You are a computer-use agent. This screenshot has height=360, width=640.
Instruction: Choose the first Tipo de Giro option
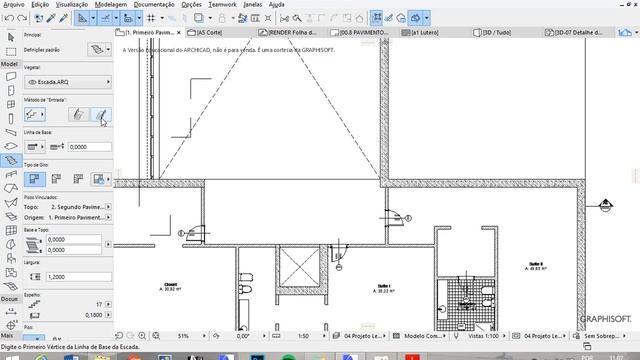click(35, 179)
